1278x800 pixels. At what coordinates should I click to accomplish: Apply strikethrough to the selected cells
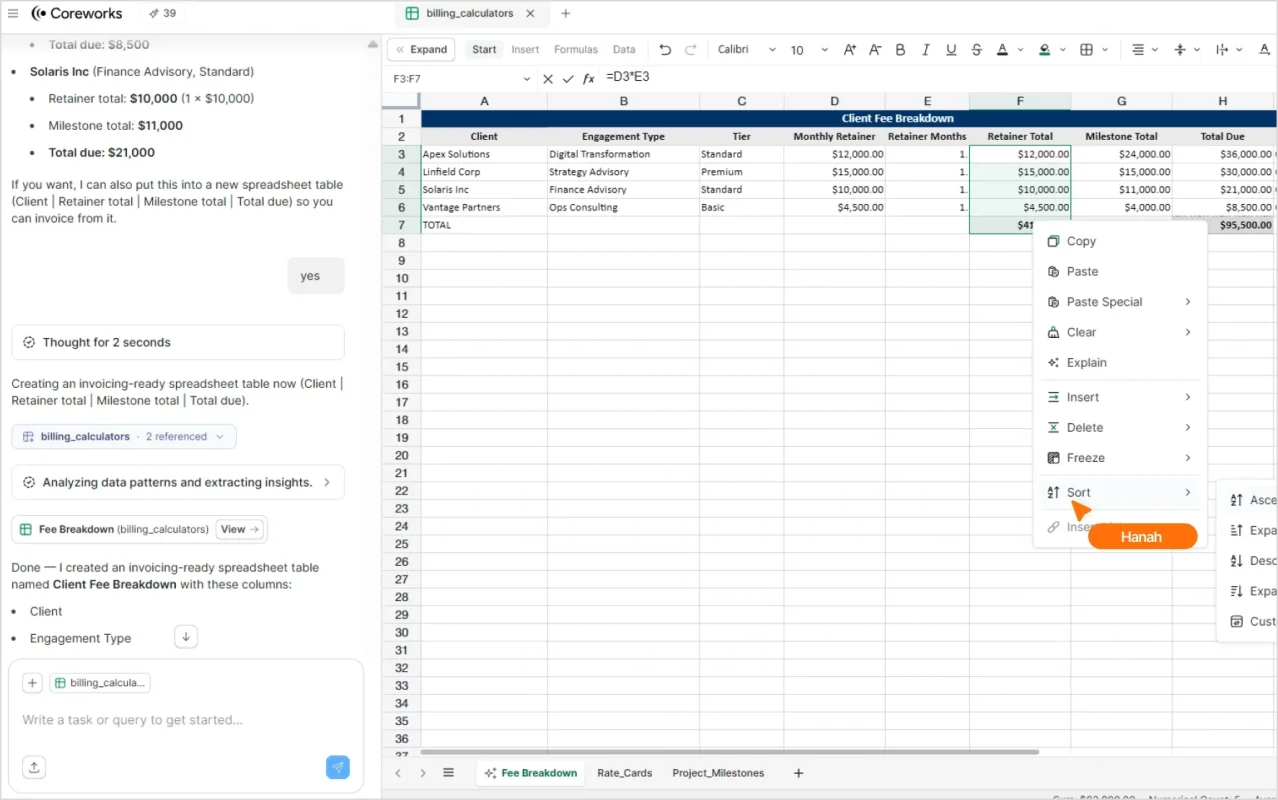click(976, 49)
